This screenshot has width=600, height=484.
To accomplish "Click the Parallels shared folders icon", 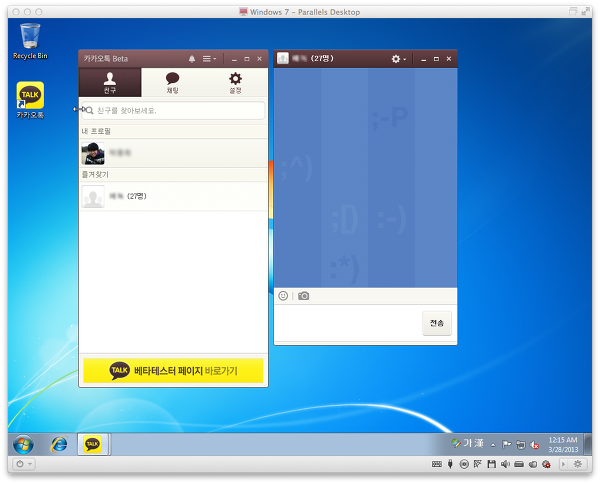I will (x=533, y=464).
